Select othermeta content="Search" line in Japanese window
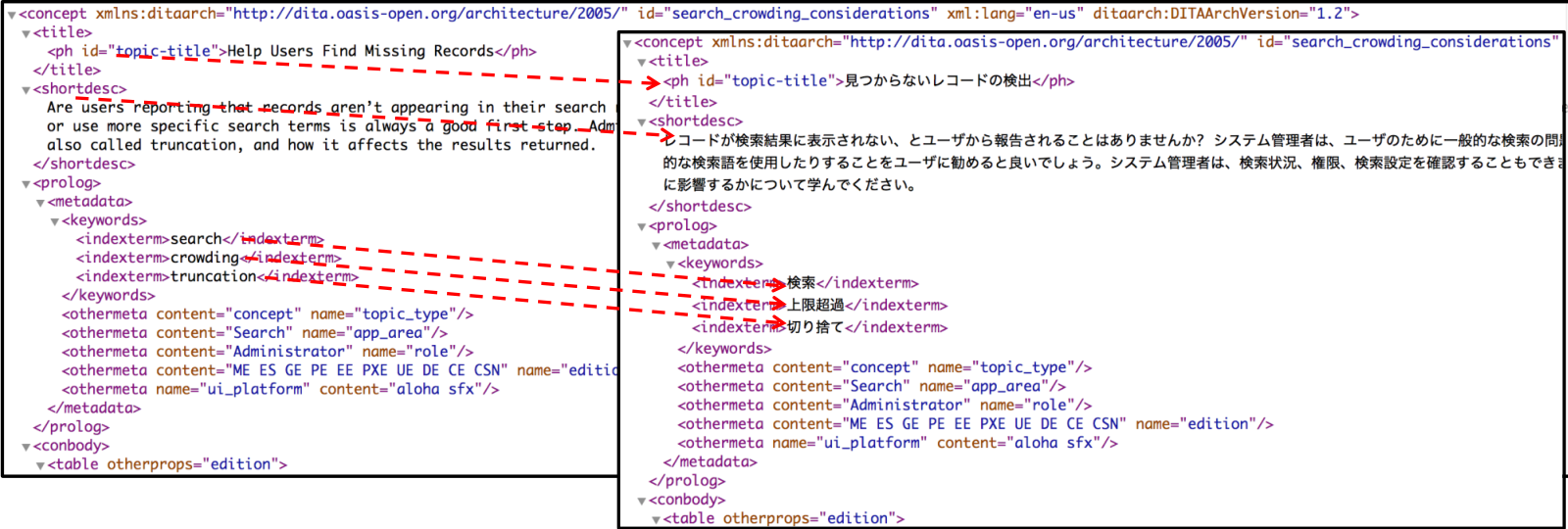Image resolution: width=1568 pixels, height=529 pixels. pyautogui.click(x=872, y=386)
